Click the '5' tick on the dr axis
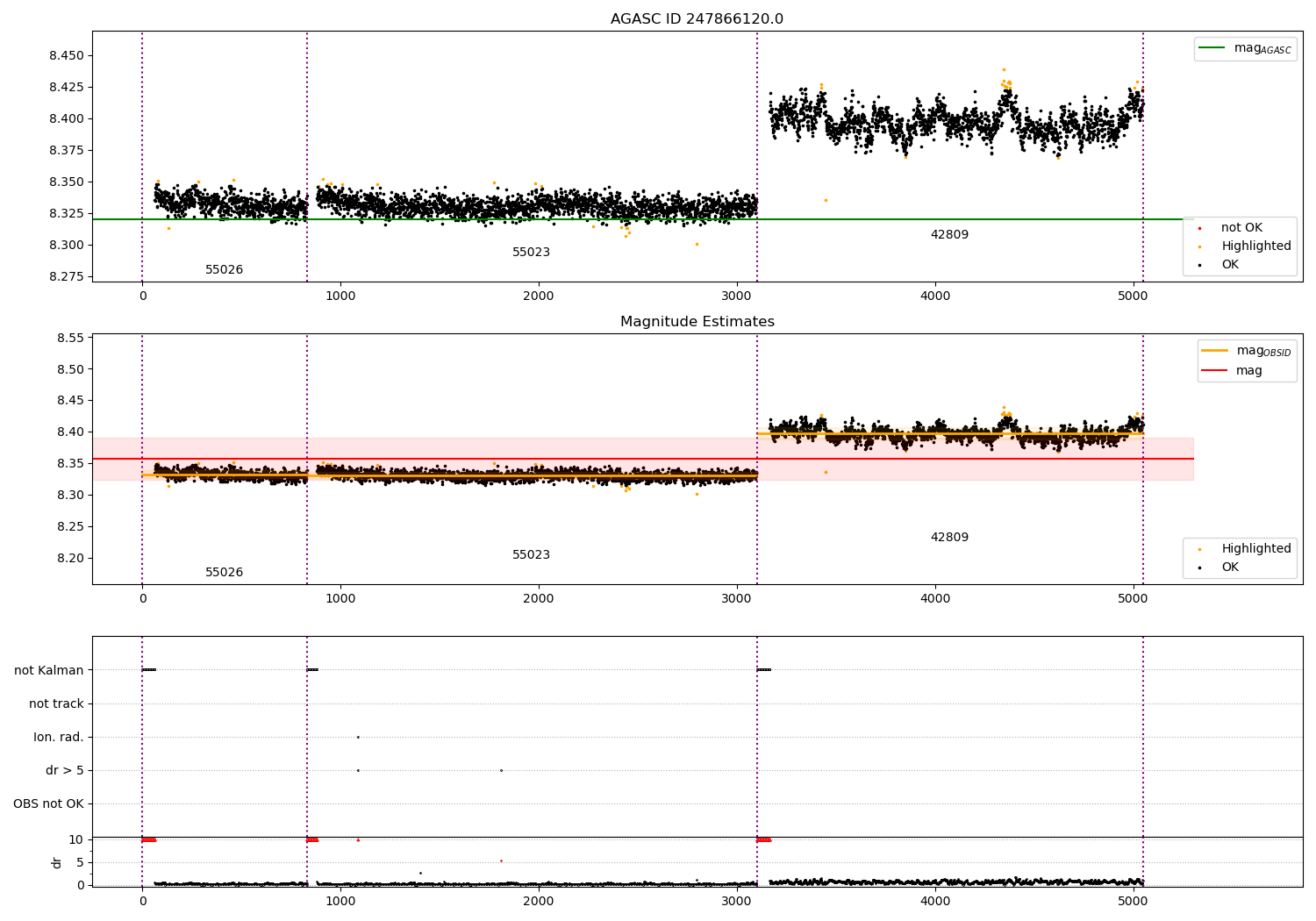 click(80, 863)
